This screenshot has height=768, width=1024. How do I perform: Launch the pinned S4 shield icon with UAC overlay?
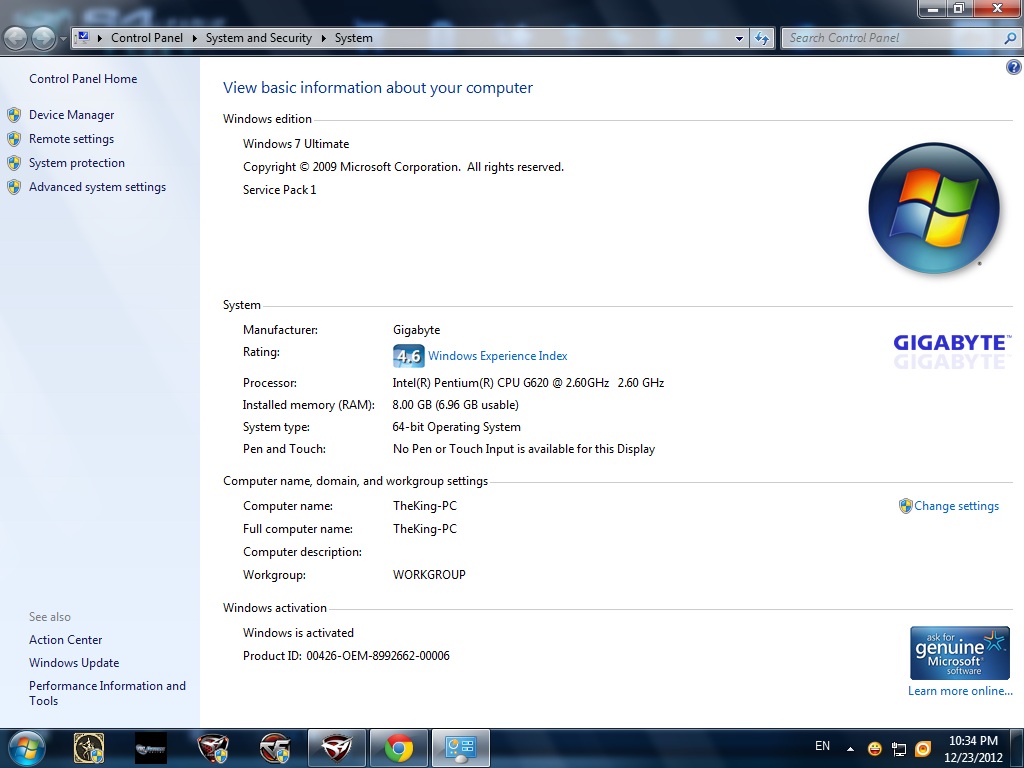(x=213, y=748)
